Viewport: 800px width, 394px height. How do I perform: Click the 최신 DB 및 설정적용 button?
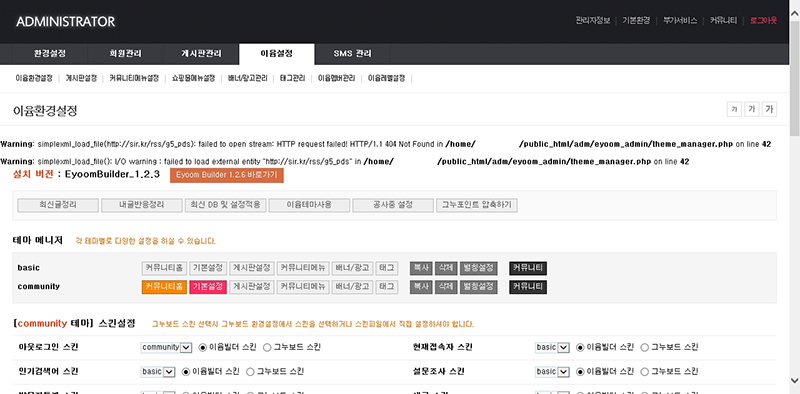tap(226, 205)
